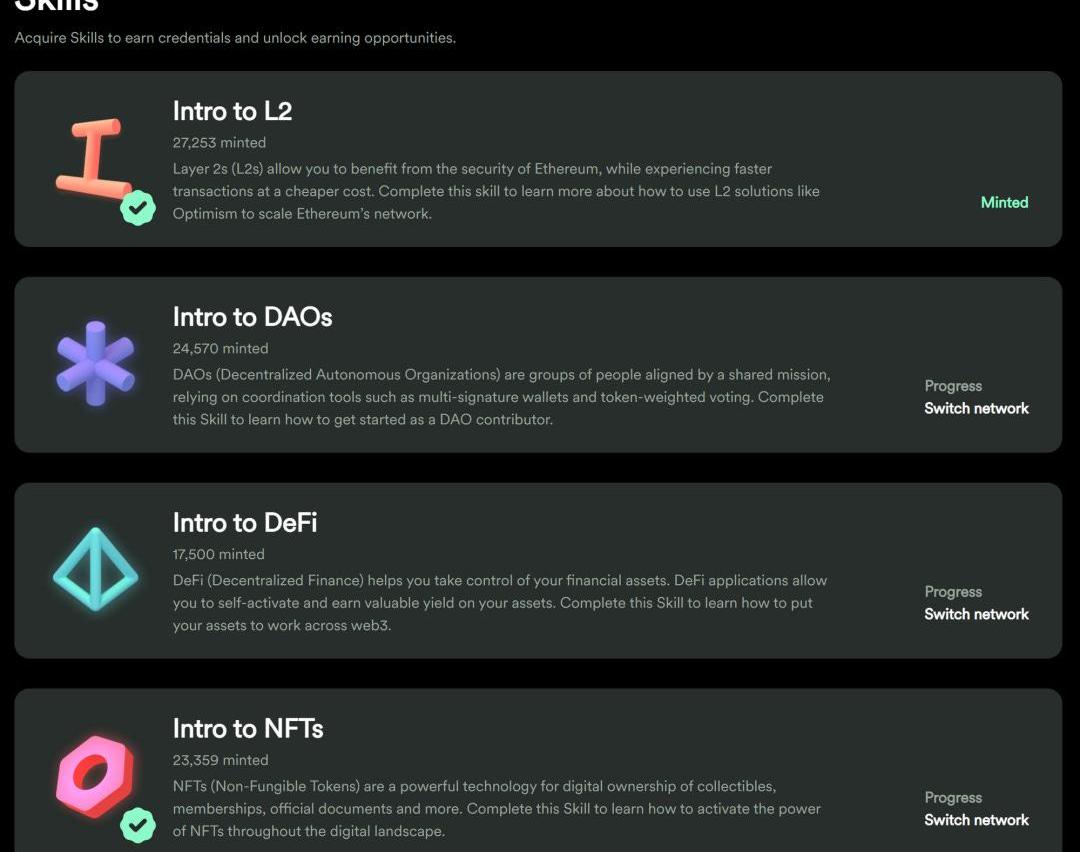Viewport: 1080px width, 852px height.
Task: Open the Intro to L2 skill title
Action: (x=232, y=111)
